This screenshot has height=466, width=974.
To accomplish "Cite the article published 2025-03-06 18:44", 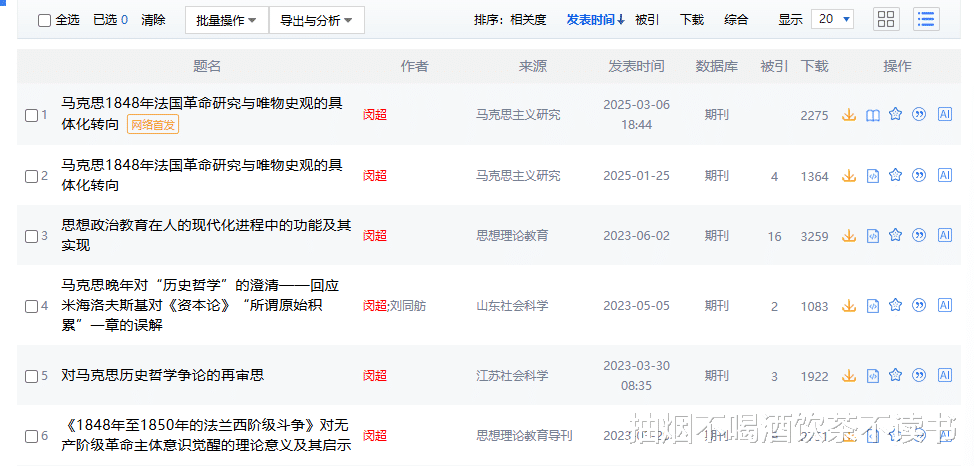I will pos(919,114).
